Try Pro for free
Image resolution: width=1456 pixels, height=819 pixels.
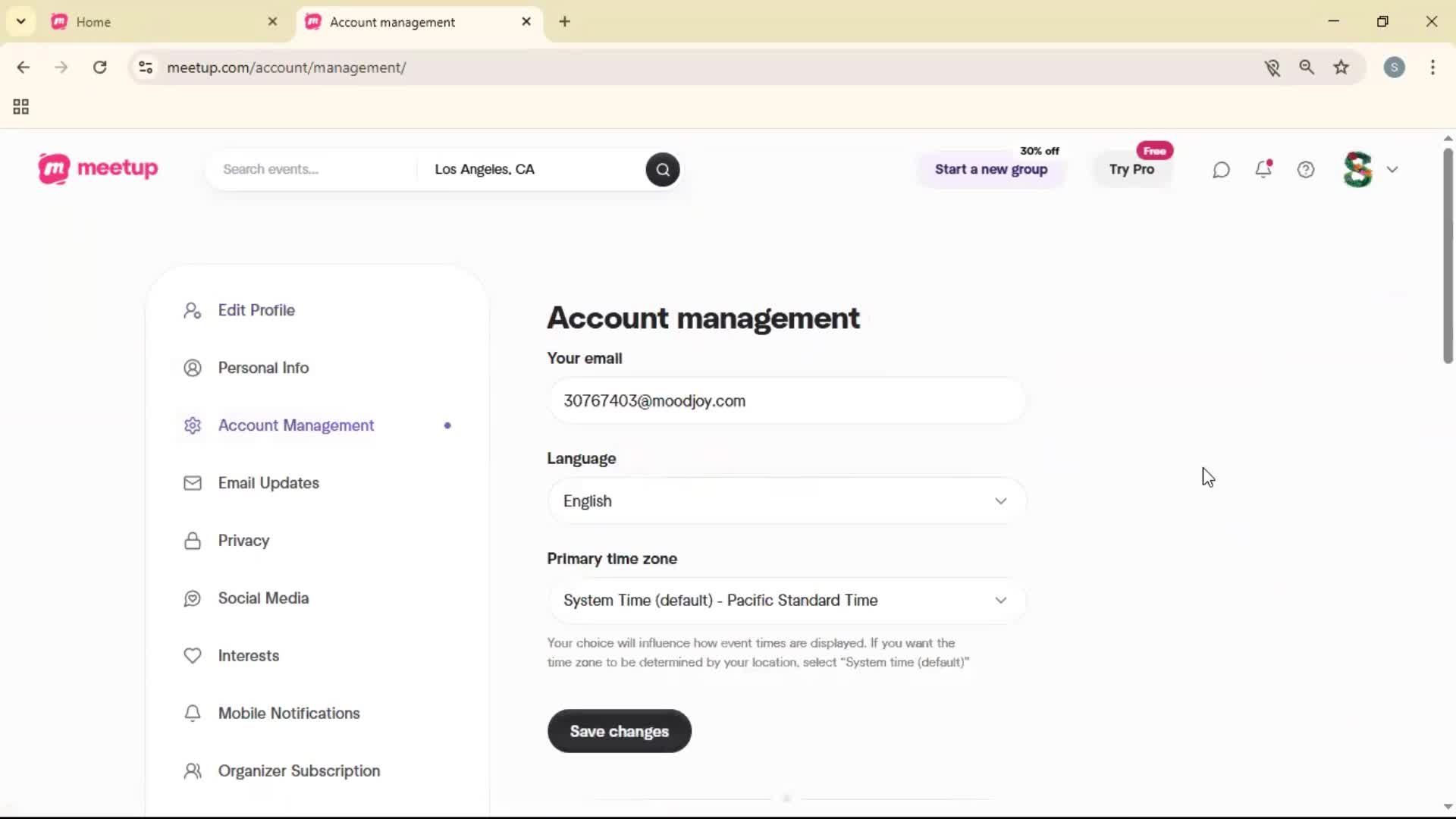click(1131, 170)
